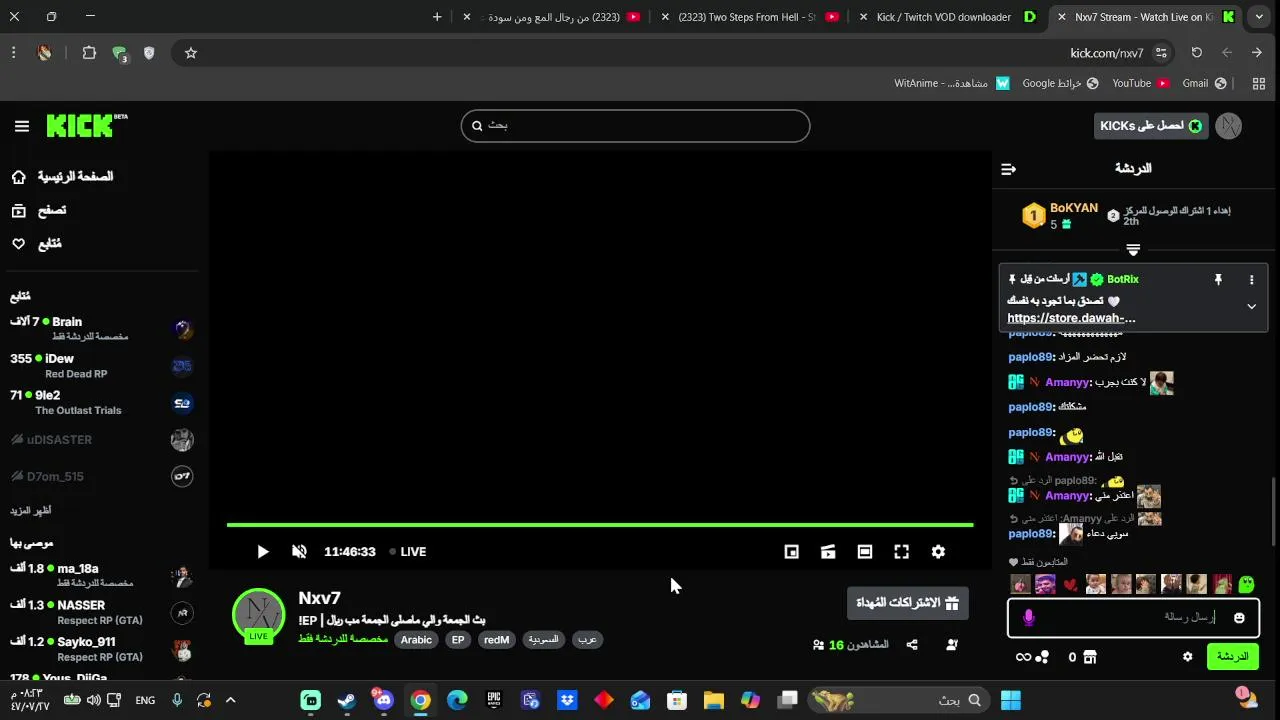Open Discord from the taskbar
This screenshot has width=1280, height=720.
click(383, 700)
